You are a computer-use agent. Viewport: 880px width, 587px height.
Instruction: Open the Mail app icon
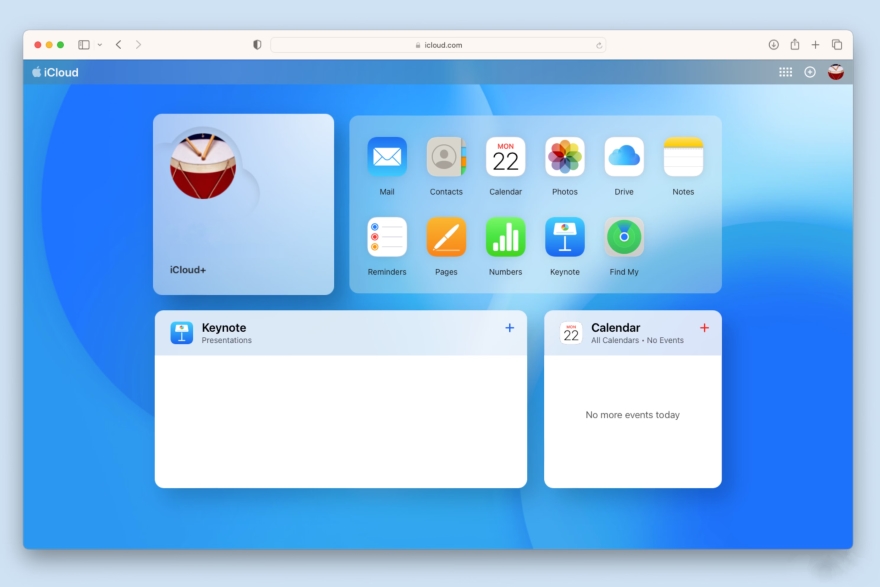click(386, 157)
